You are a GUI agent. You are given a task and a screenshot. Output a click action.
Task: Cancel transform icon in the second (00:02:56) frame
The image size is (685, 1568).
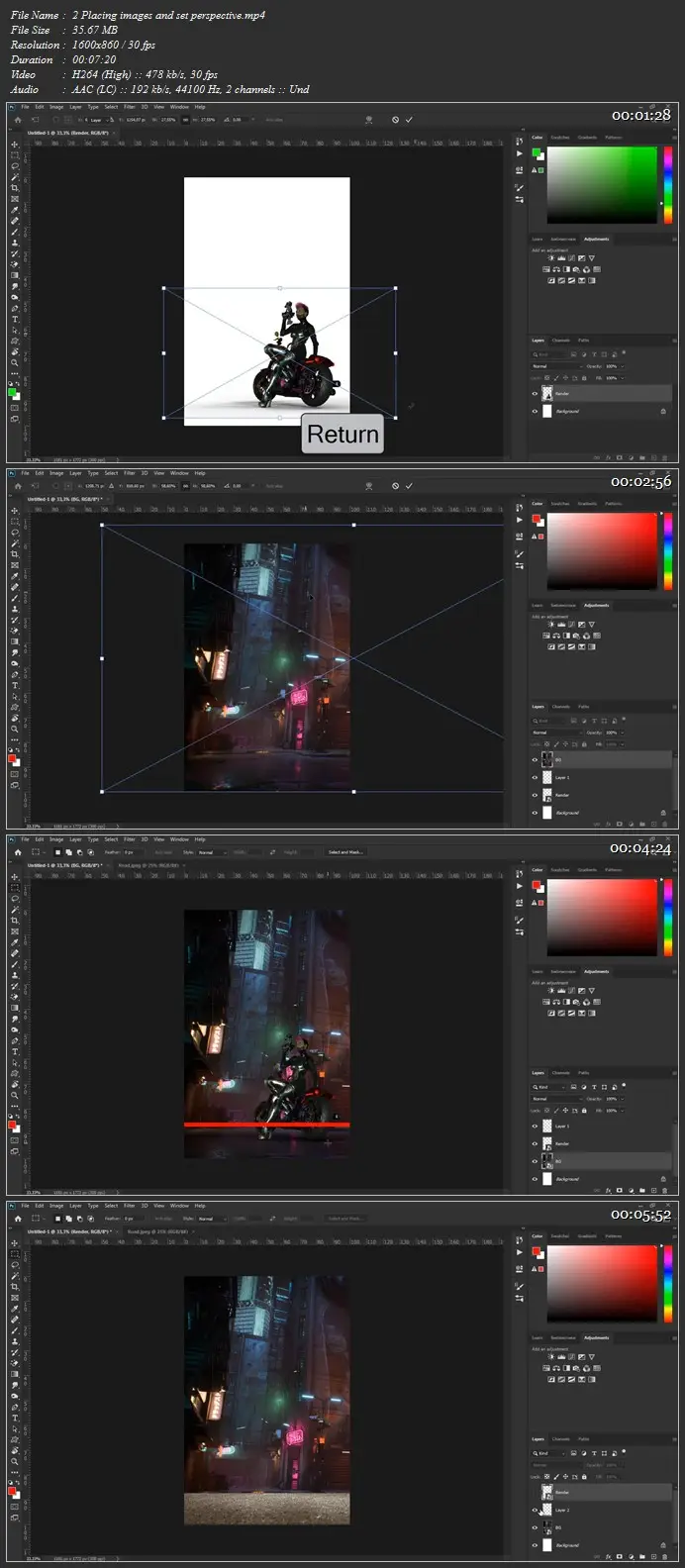[395, 486]
